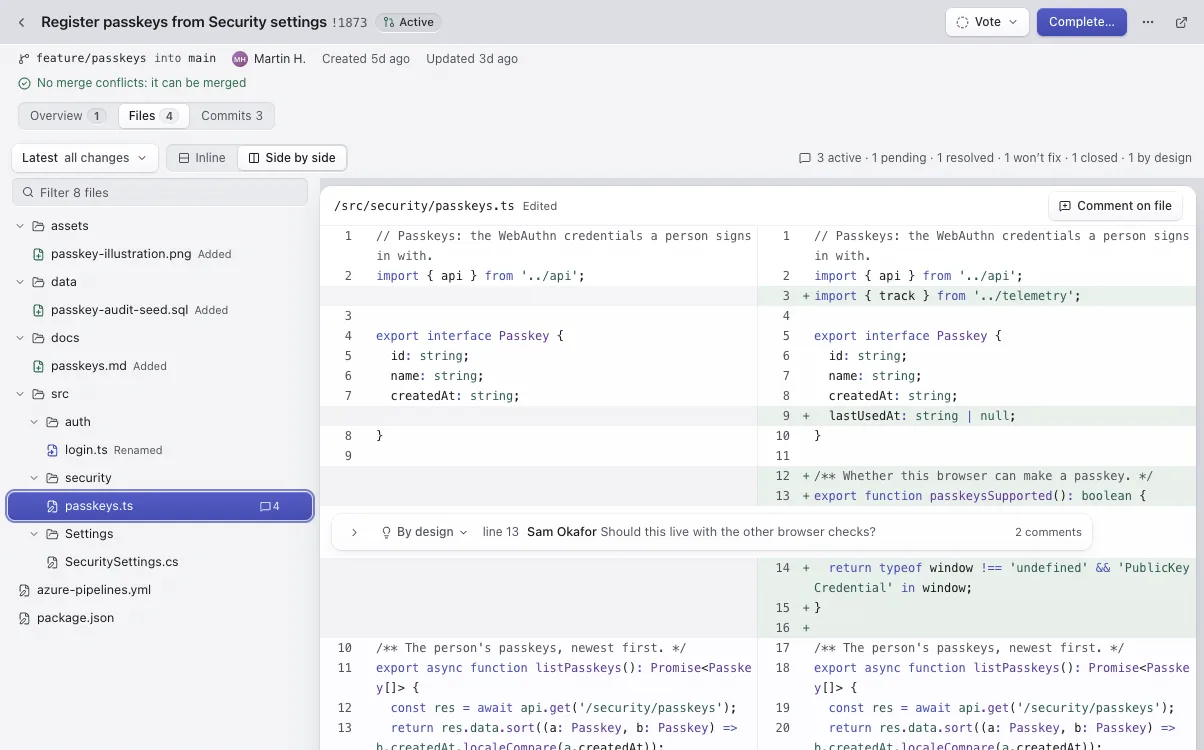Open the more options ellipsis menu
Image resolution: width=1204 pixels, height=750 pixels.
pos(1148,22)
